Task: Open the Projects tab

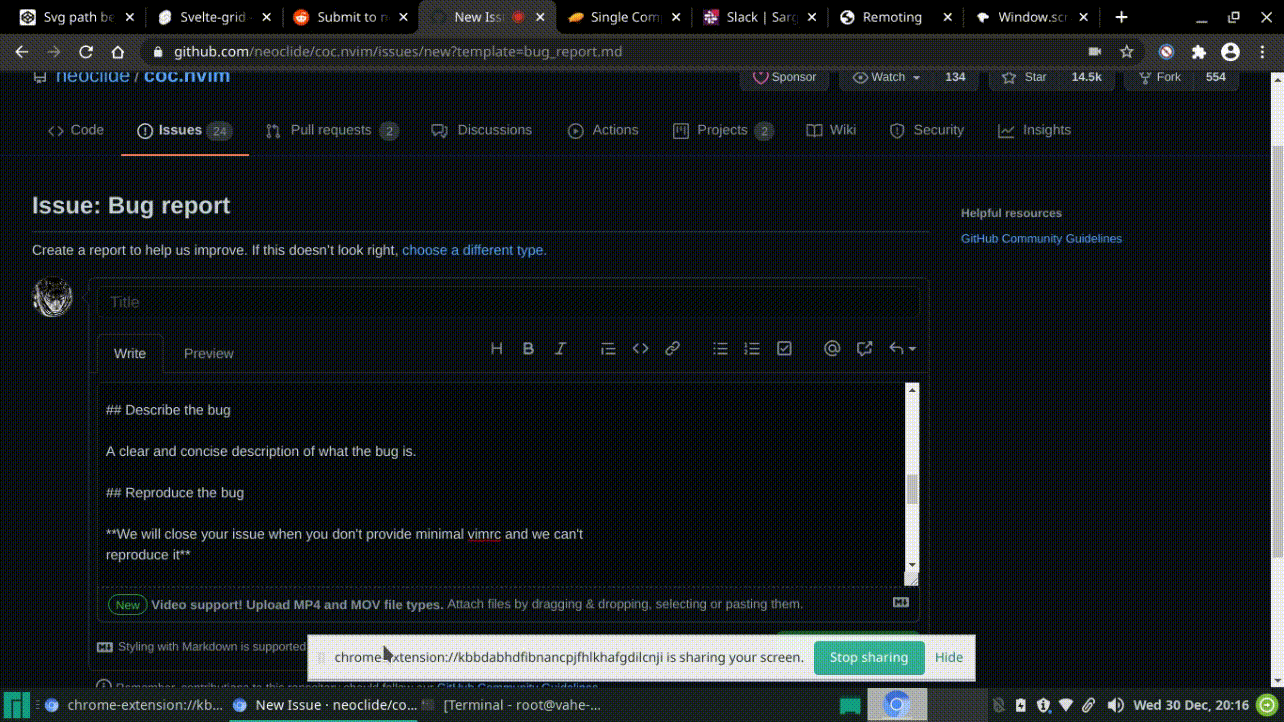Action: (723, 130)
